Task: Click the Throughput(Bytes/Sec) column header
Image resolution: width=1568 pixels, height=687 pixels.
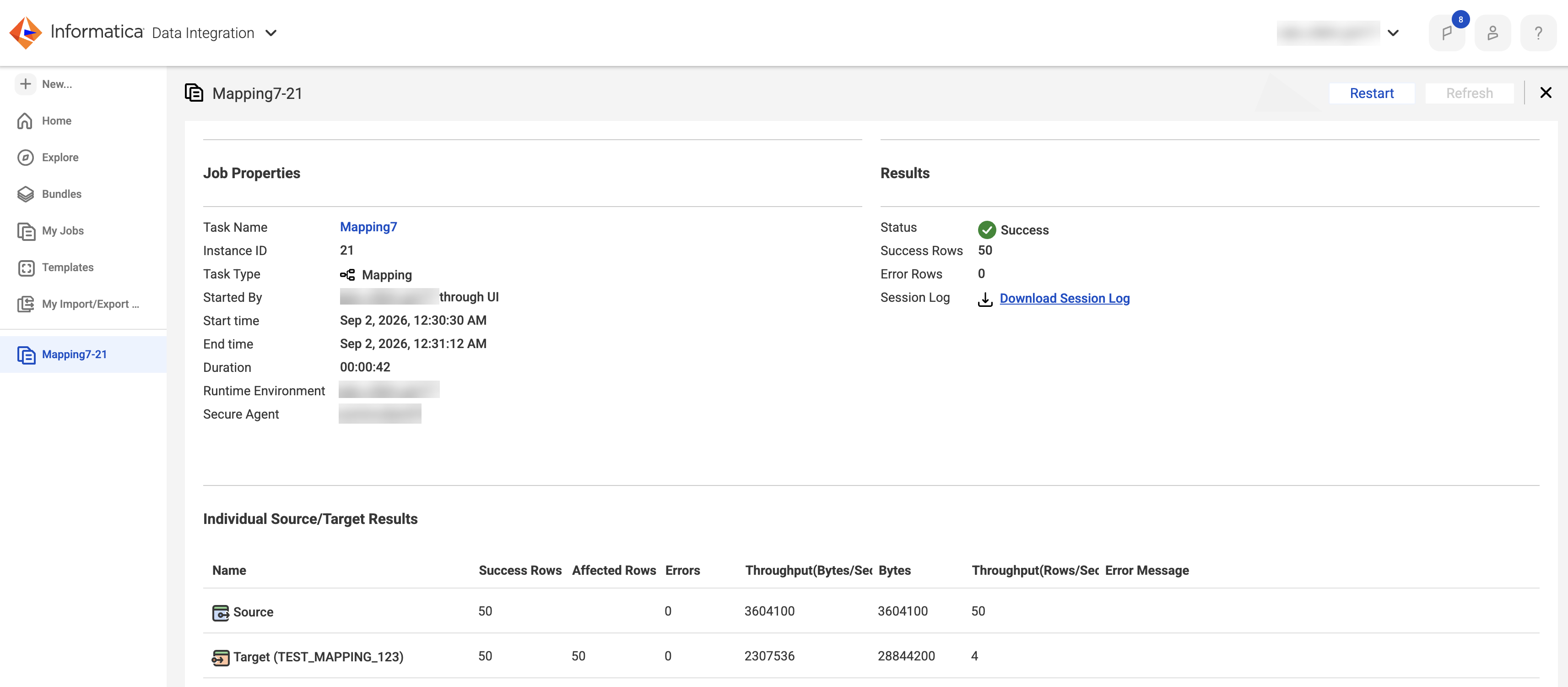Action: pos(808,570)
